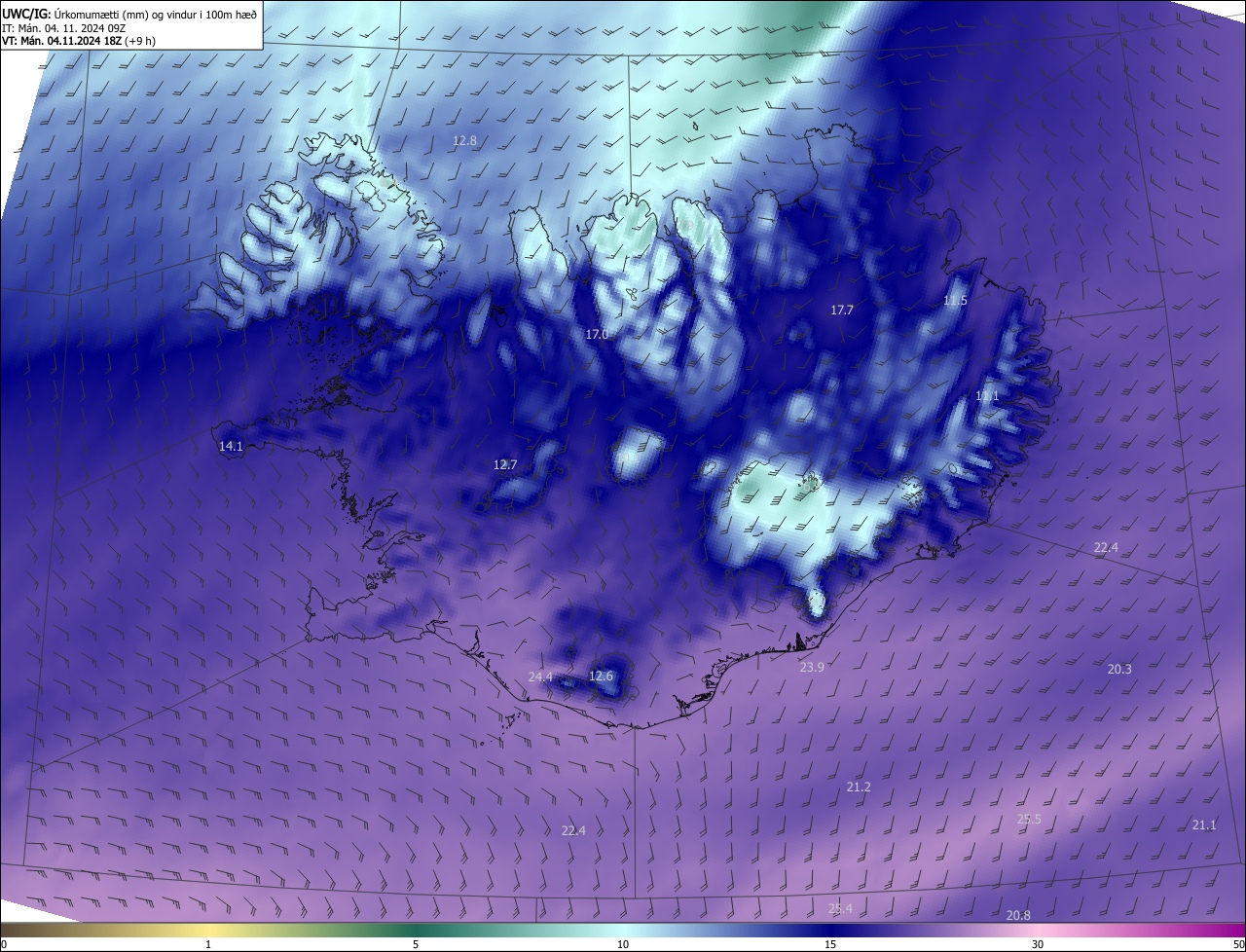Click the color scale tick labeled 10
This screenshot has height=952, width=1246.
coord(623,944)
